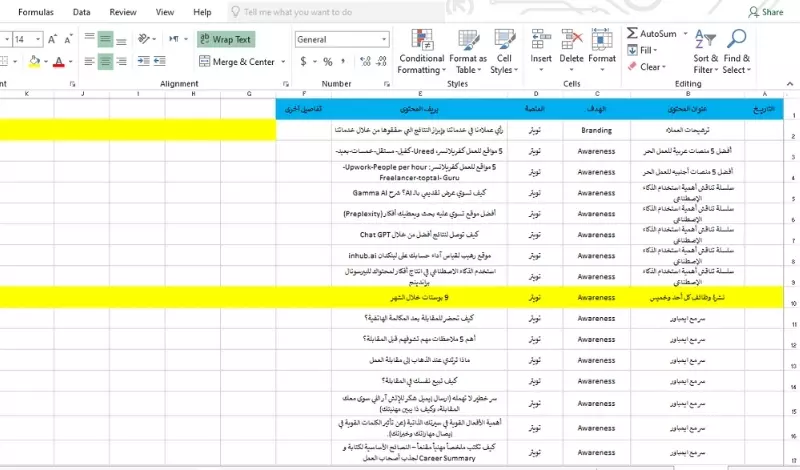
Task: Select cell containing inhub.ai text
Action: click(419, 256)
